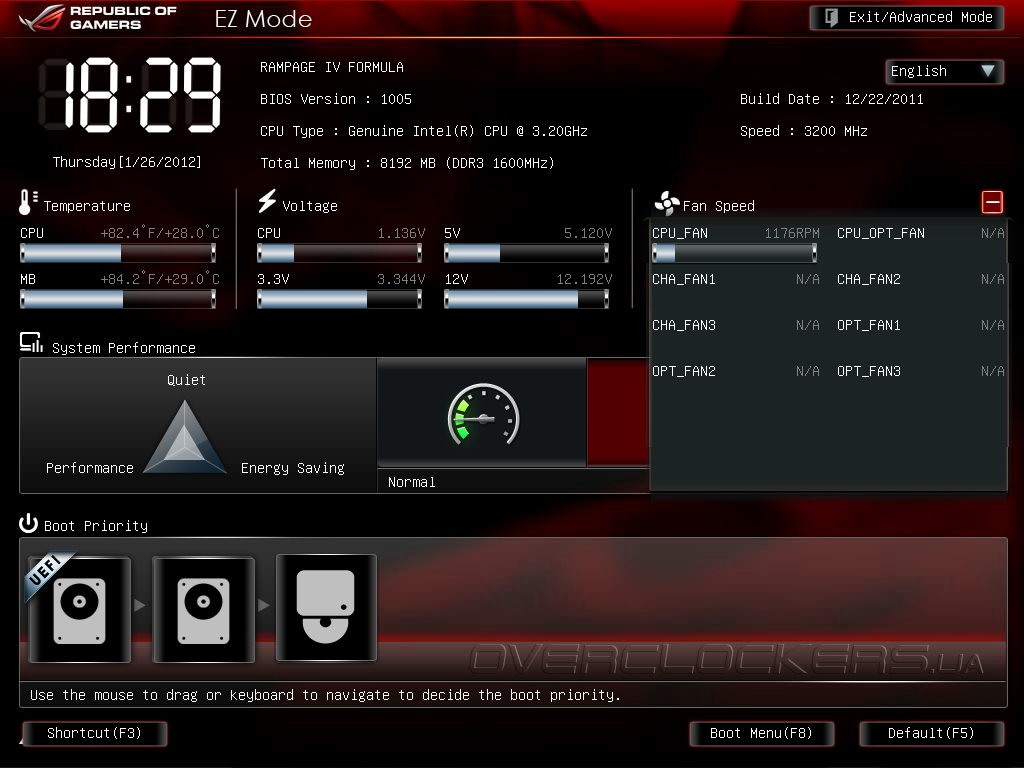Click the 5V voltage bar

(526, 253)
